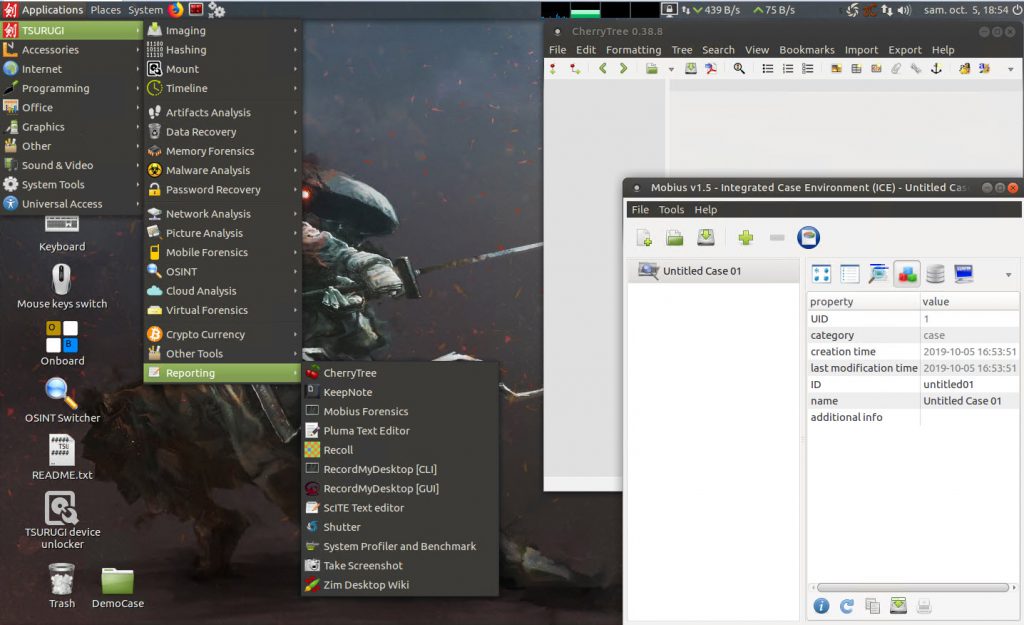1024x625 pixels.
Task: Add a new item to the case
Action: pos(744,237)
